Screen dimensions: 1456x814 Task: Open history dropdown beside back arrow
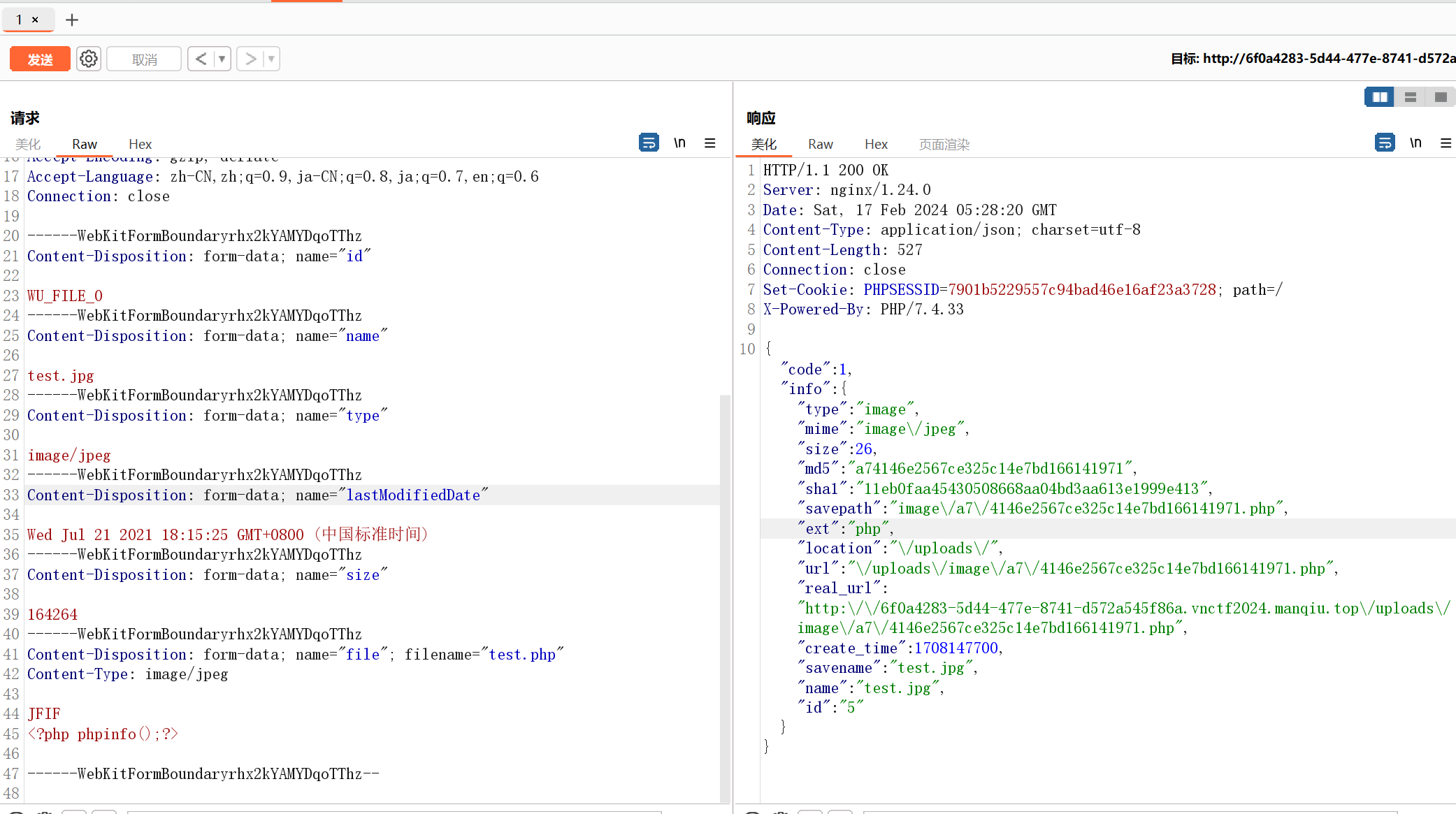(222, 59)
